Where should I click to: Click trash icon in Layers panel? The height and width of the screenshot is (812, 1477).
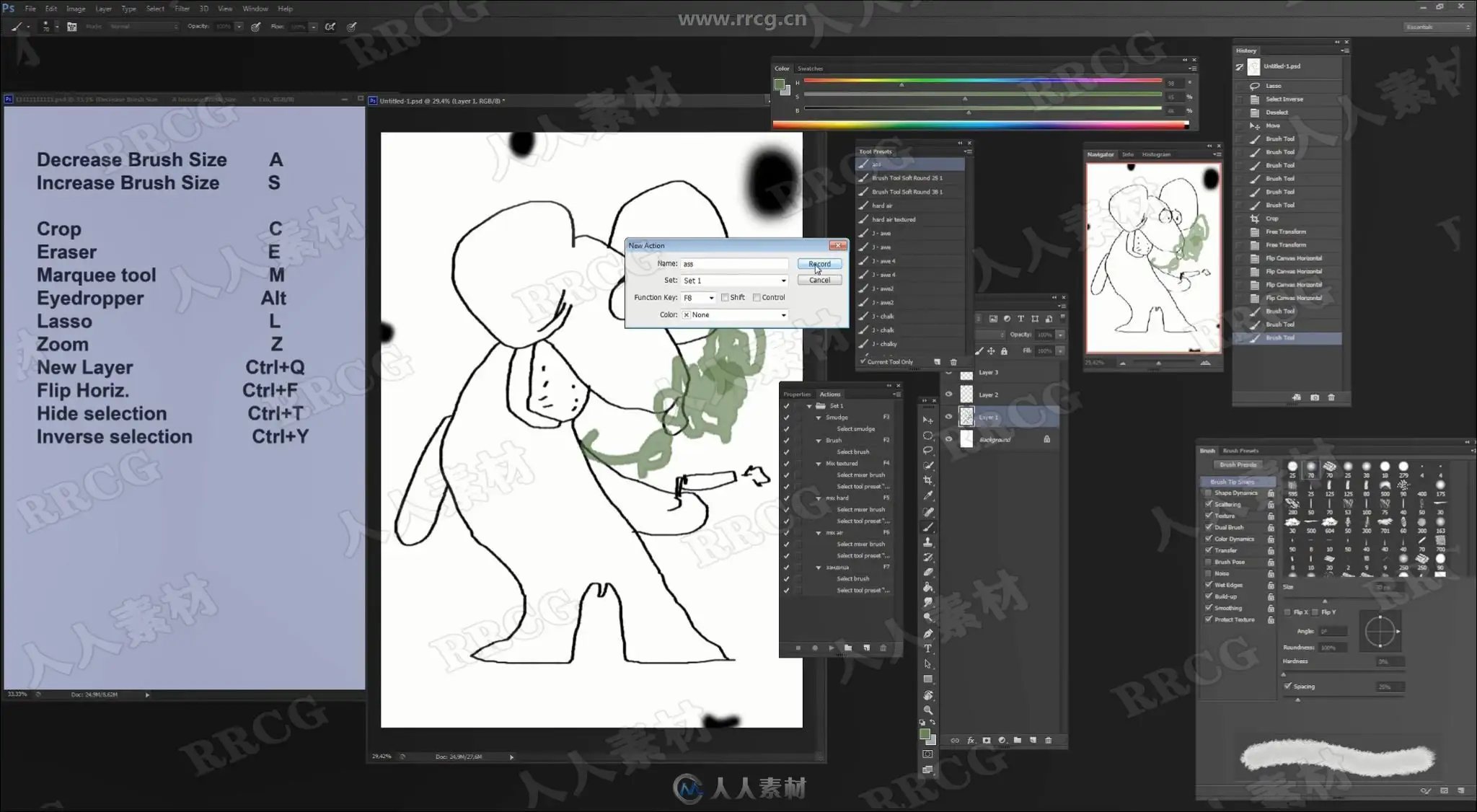(x=1048, y=740)
